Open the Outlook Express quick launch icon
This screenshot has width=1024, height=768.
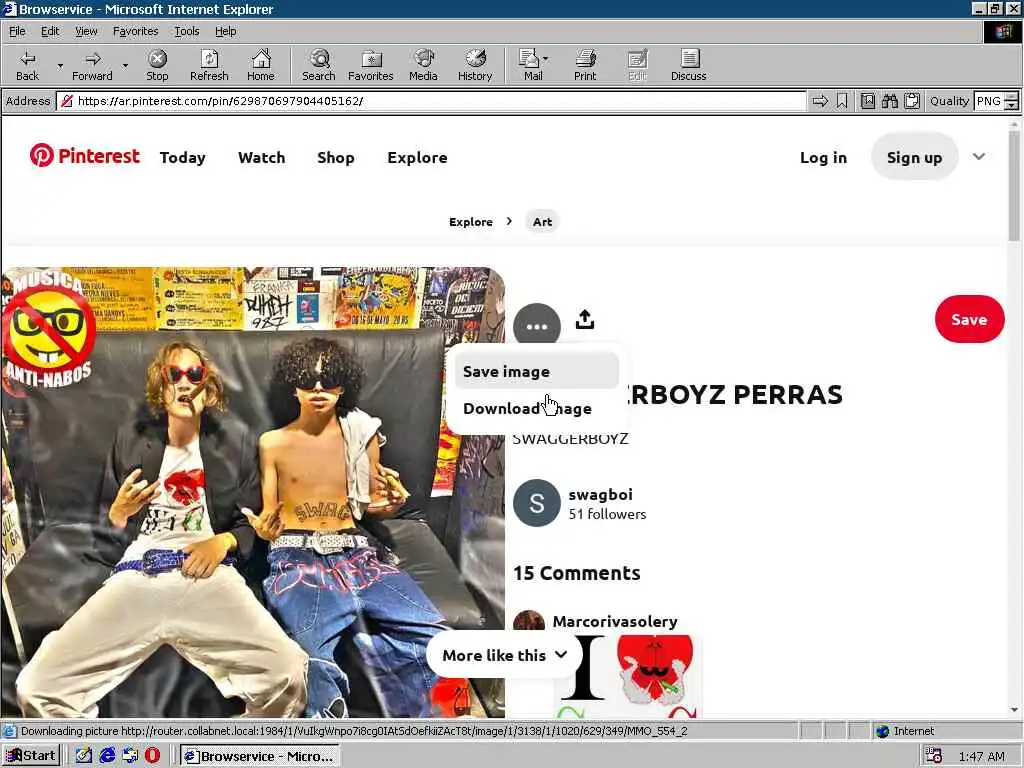(130, 756)
